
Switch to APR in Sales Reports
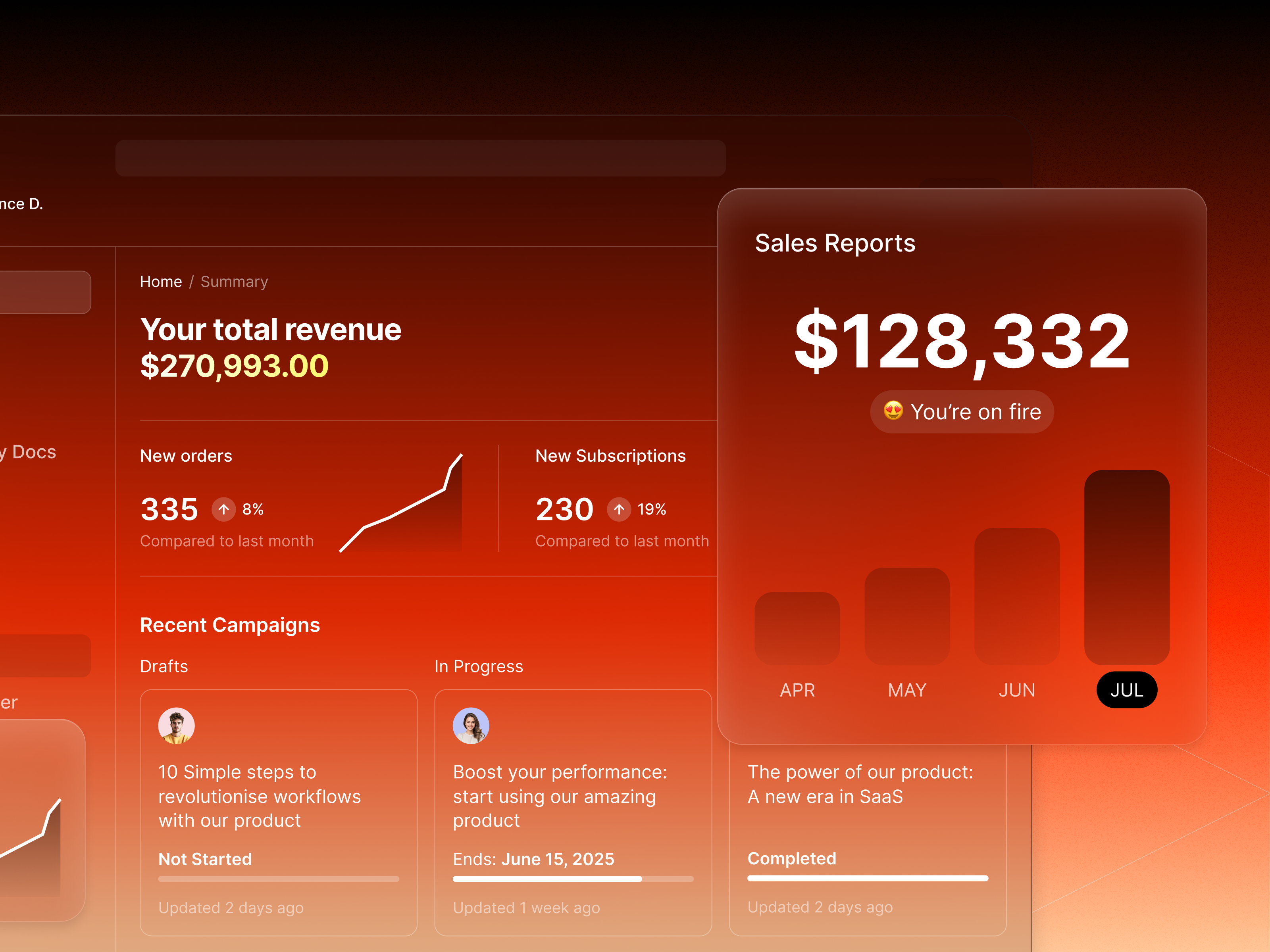797,690
